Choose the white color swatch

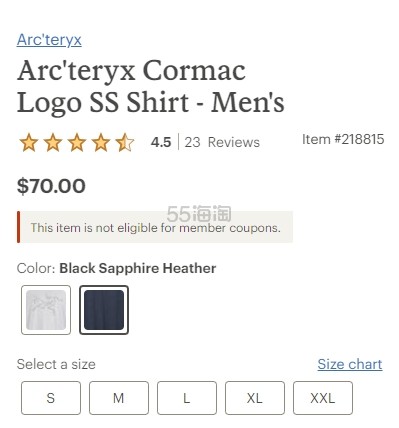tap(46, 310)
